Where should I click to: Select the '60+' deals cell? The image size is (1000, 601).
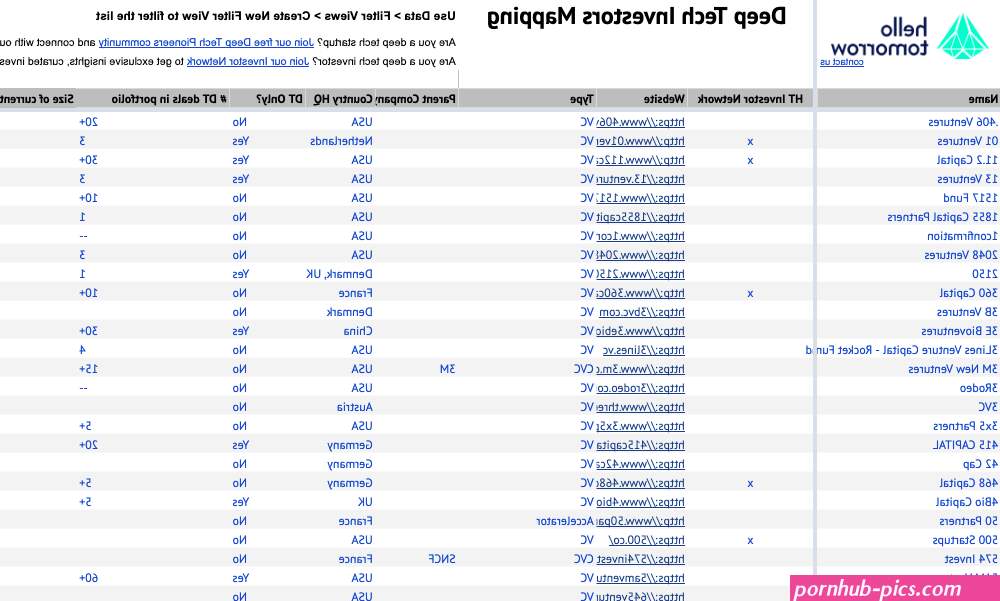89,579
